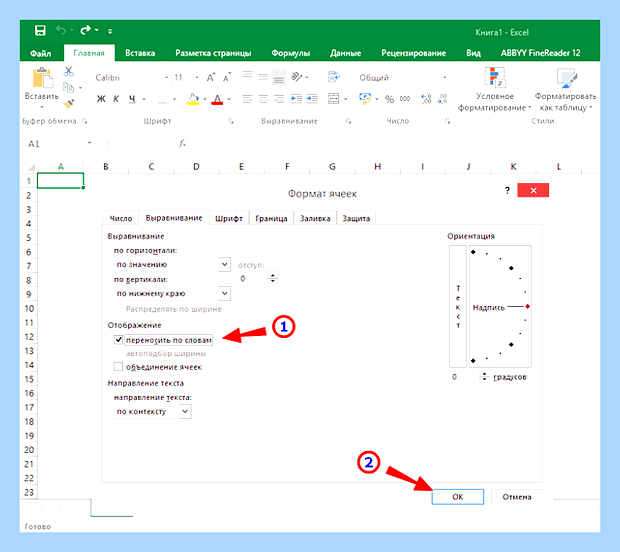Open the Вставка ribbon tab
The width and height of the screenshot is (620, 552).
pyautogui.click(x=140, y=53)
